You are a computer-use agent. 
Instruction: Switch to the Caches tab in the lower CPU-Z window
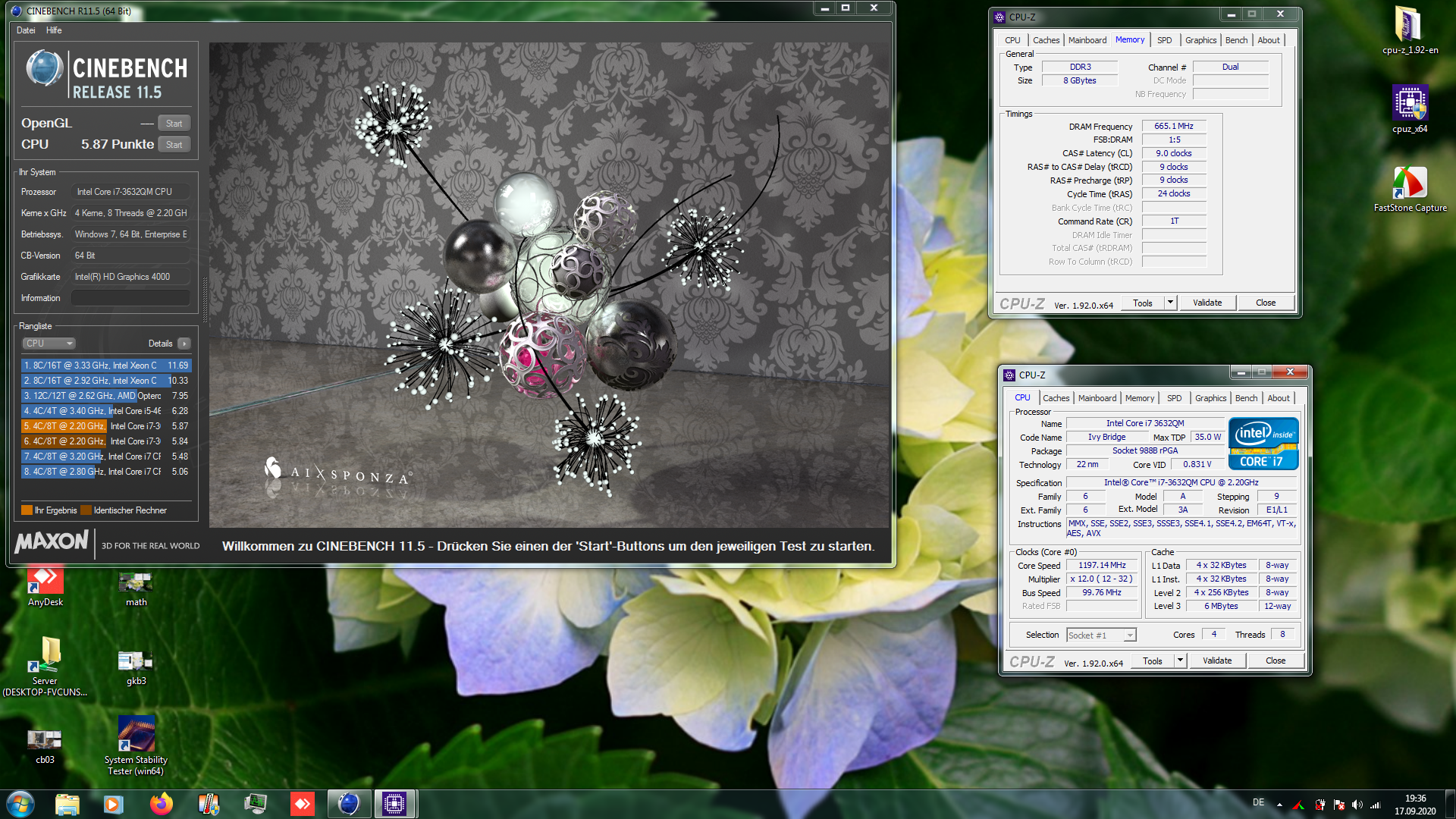pos(1056,398)
